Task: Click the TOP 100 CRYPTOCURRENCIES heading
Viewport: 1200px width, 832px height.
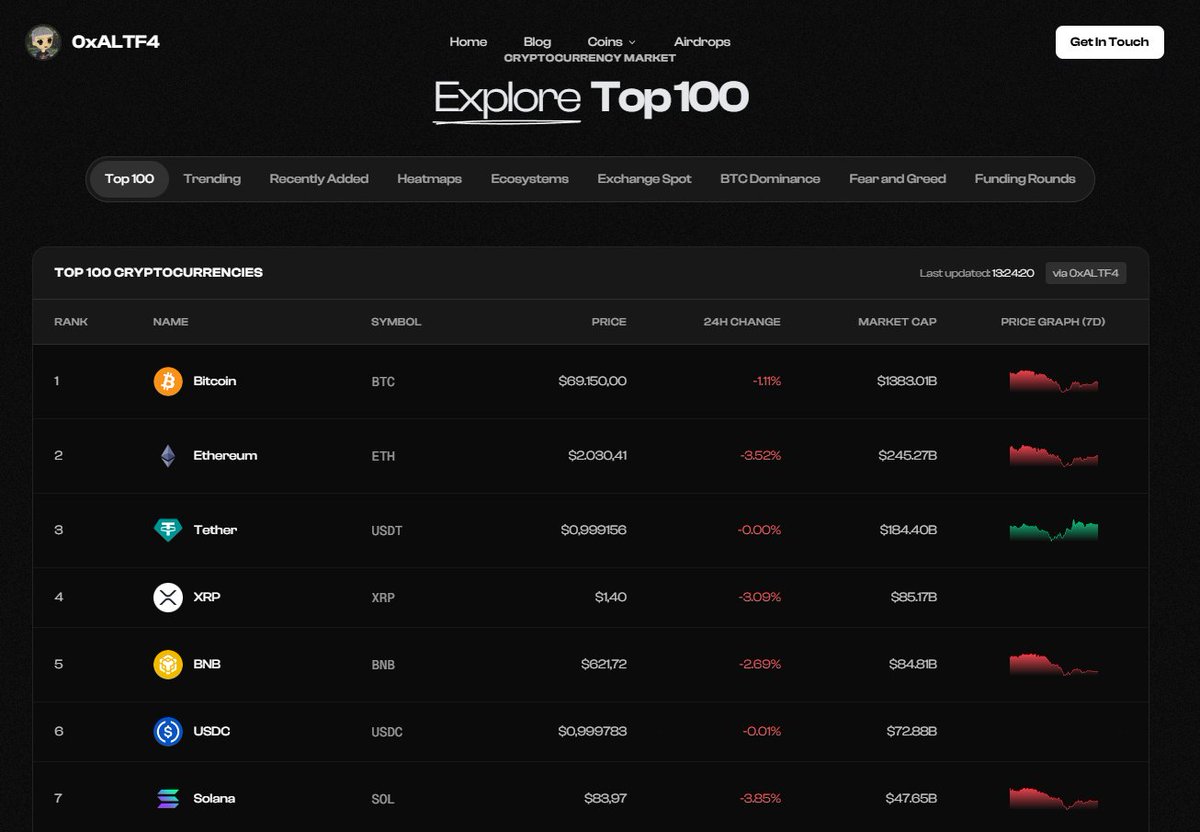Action: coord(158,272)
